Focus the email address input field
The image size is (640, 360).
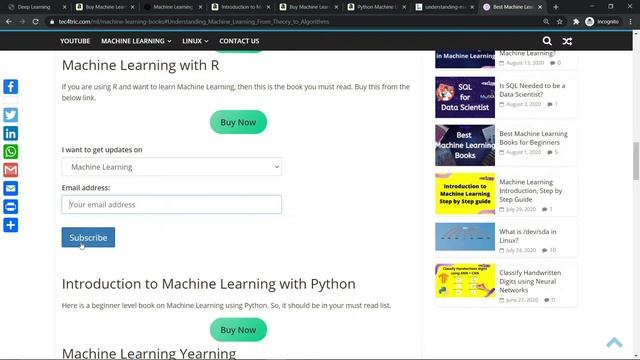pos(171,204)
